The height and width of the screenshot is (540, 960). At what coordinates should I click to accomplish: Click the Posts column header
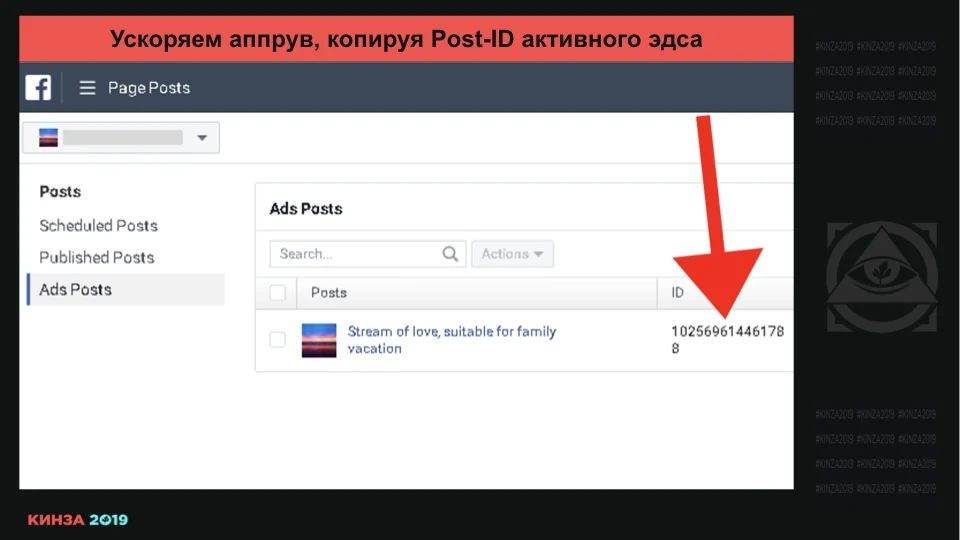[x=329, y=293]
